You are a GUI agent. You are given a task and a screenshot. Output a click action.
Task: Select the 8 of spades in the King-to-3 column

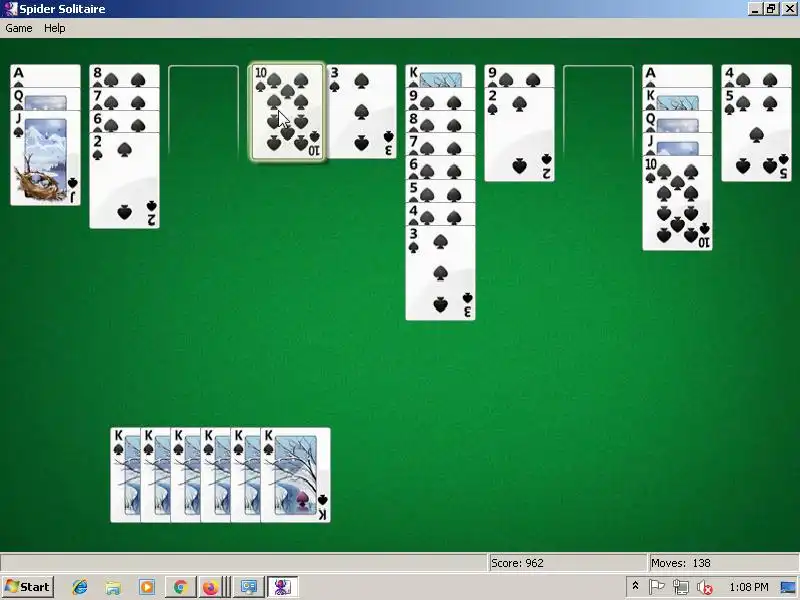click(x=440, y=122)
